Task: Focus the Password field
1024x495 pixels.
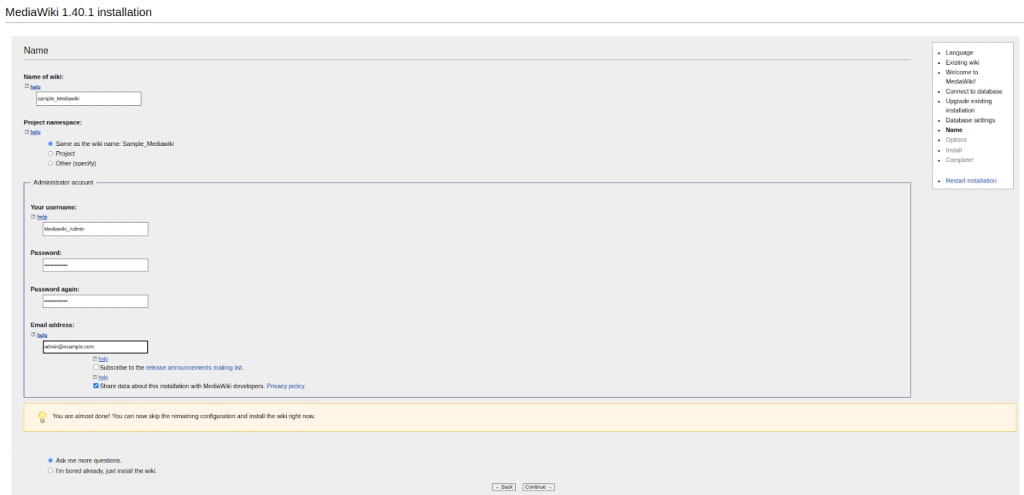Action: tap(95, 265)
